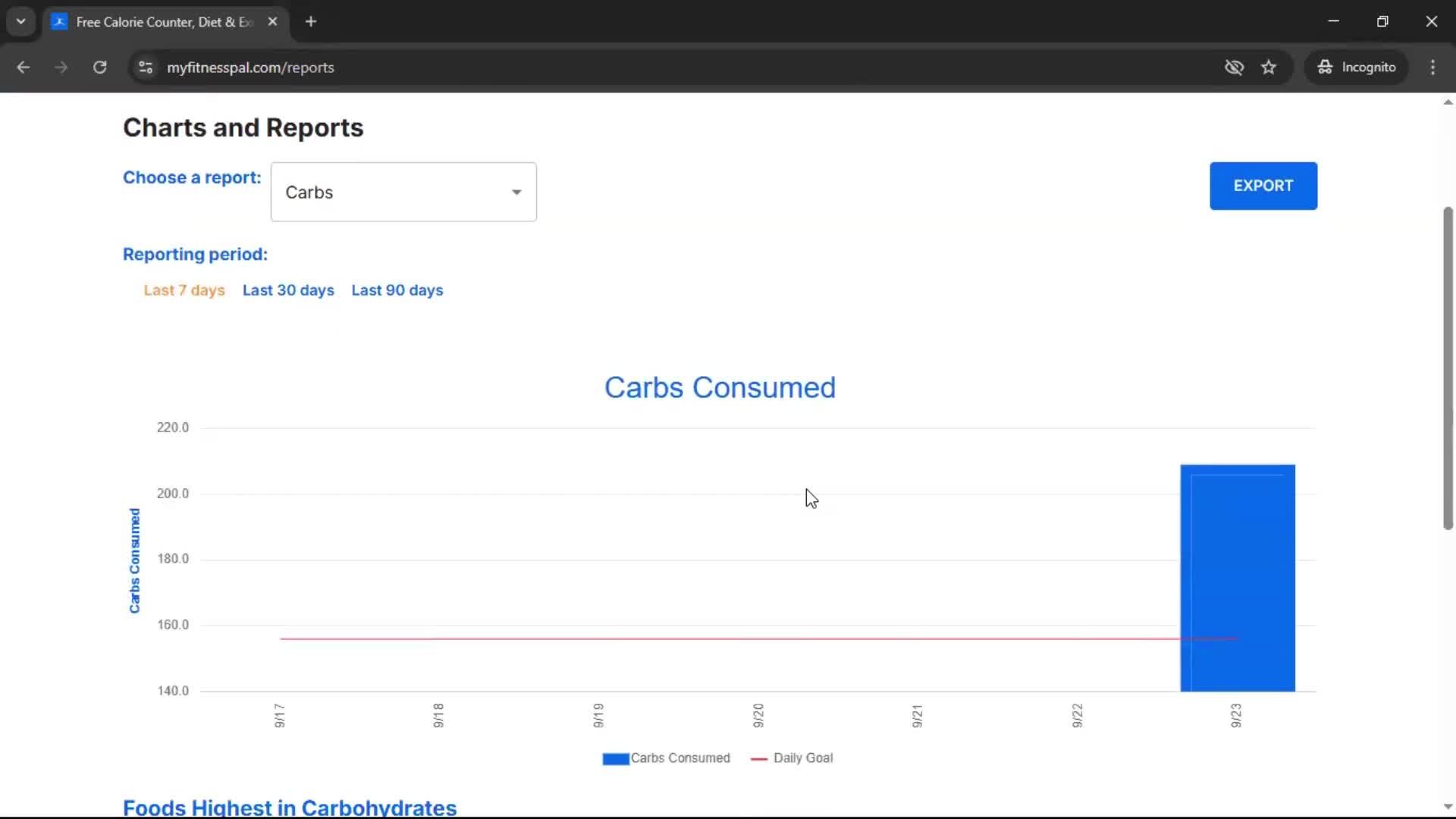Click the third-party cookies blocked eye icon
Screen dimensions: 1456x819
pyautogui.click(x=1234, y=67)
